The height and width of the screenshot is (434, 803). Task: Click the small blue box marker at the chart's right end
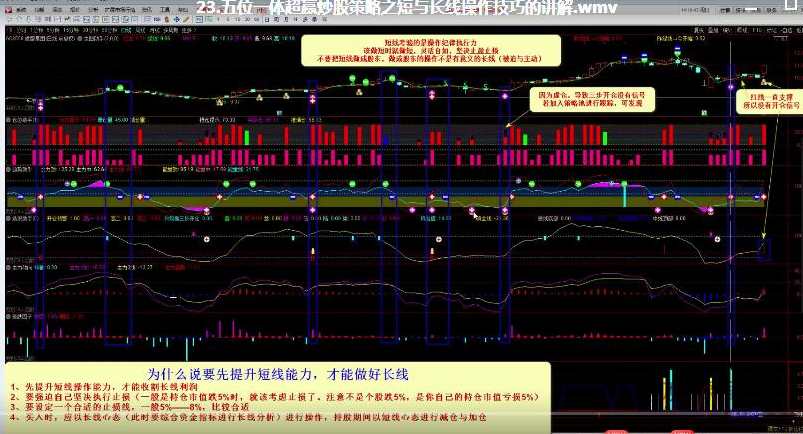[764, 246]
